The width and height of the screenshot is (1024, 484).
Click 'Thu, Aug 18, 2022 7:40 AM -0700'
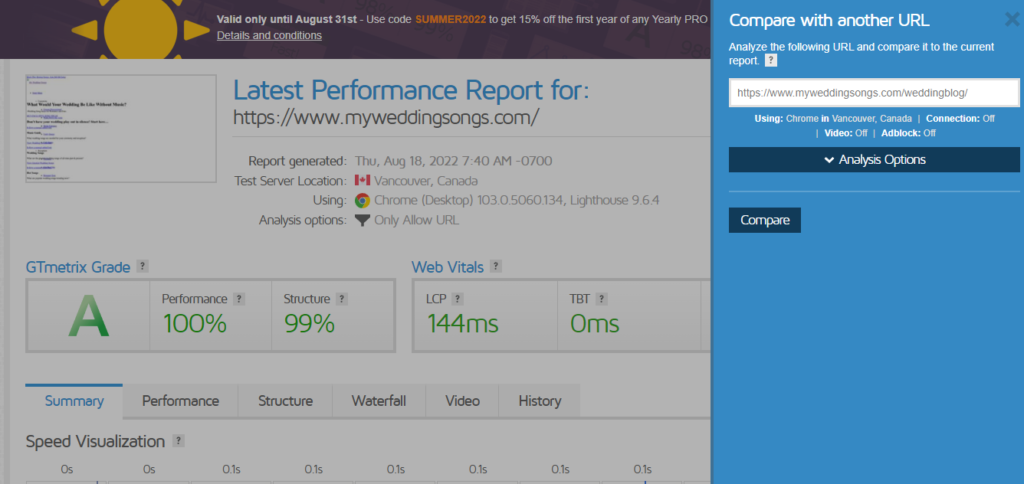[454, 161]
